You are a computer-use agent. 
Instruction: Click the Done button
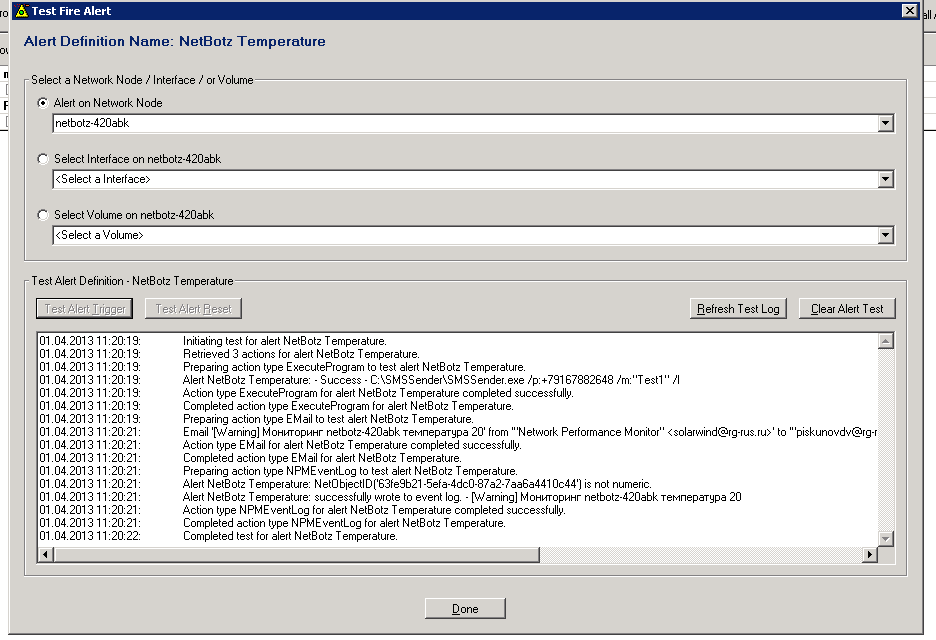pos(465,609)
